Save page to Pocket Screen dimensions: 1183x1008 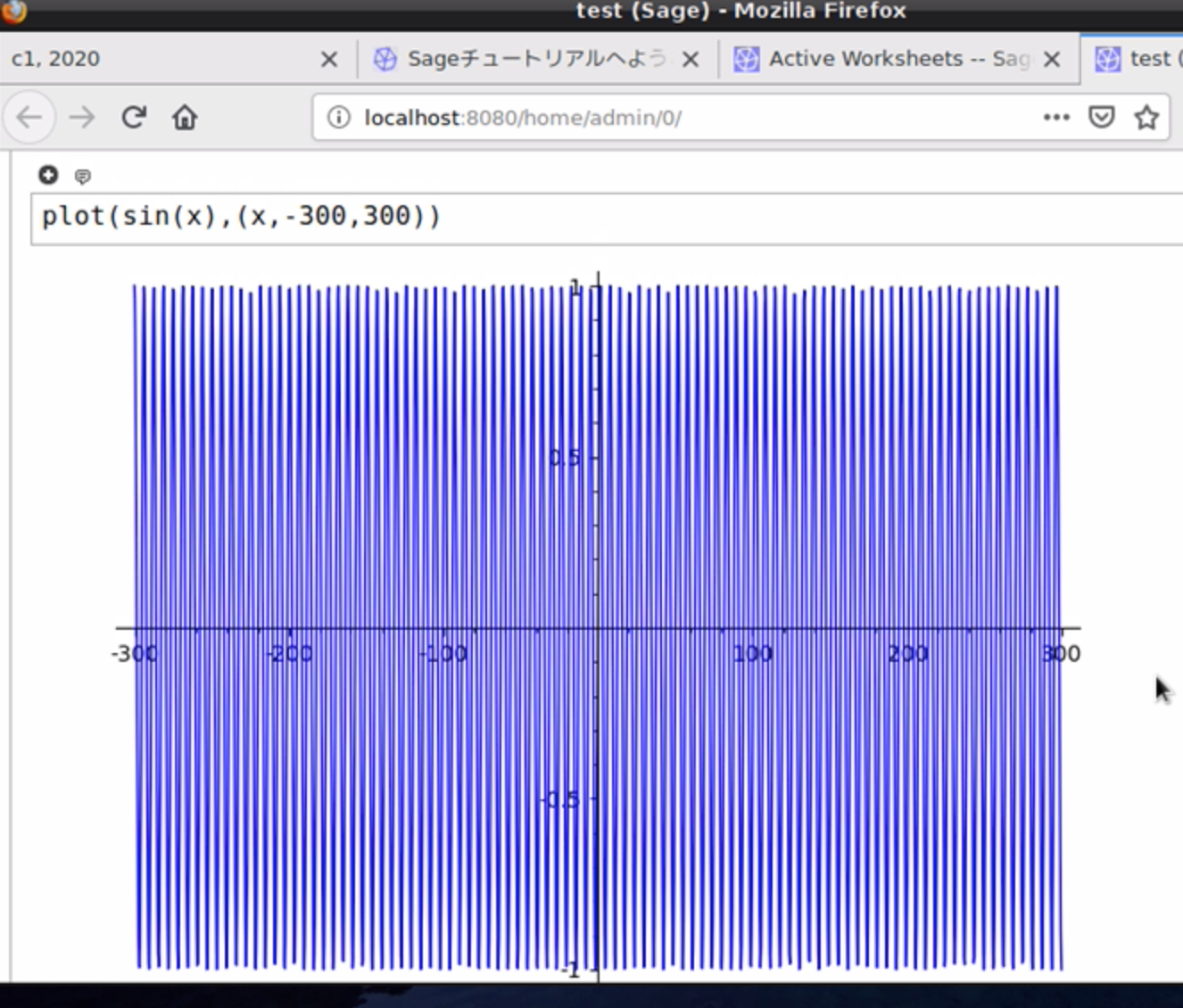point(1102,117)
